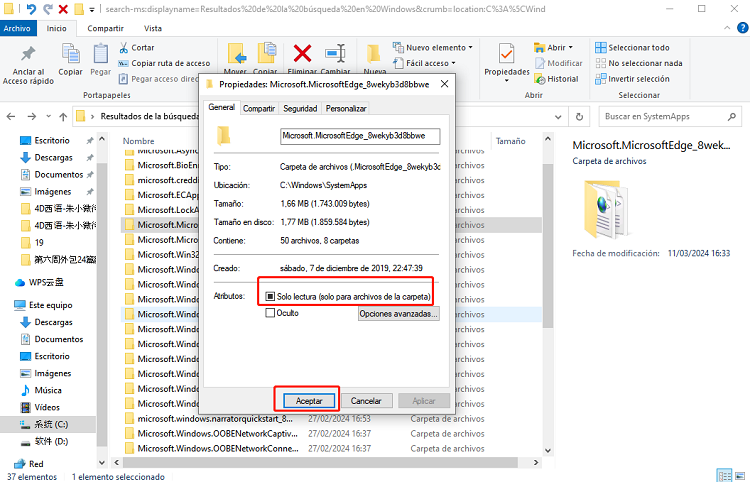Viewport: 750px width, 482px height.
Task: Select Este equipo in navigation pane
Action: 44,305
